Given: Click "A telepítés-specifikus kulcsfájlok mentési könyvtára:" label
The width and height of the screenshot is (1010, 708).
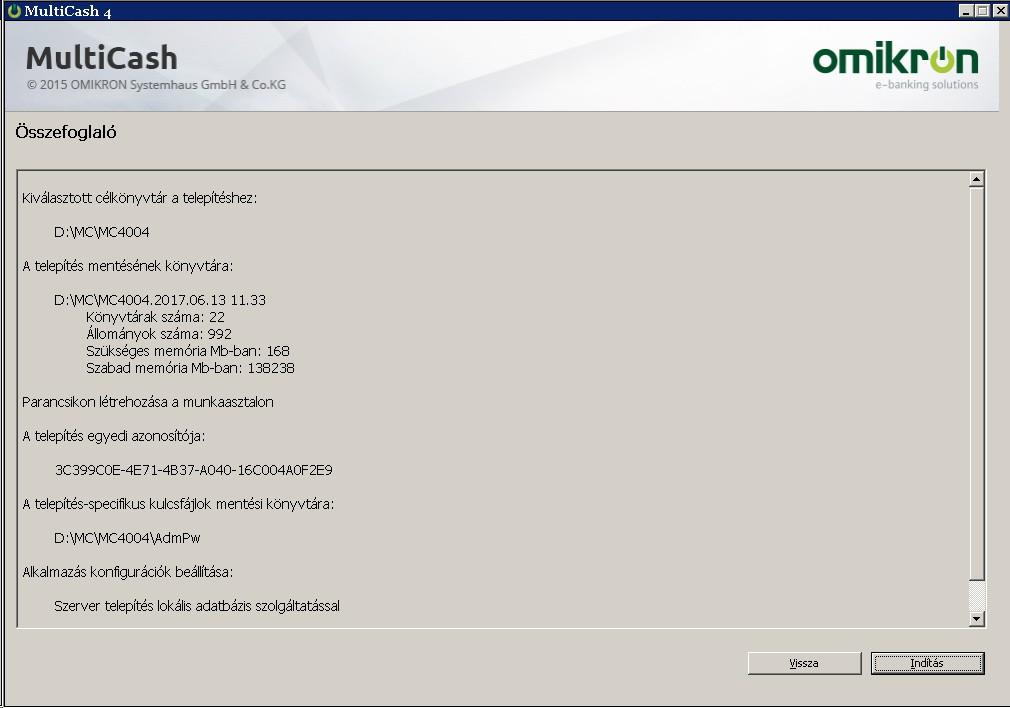Looking at the screenshot, I should [178, 504].
